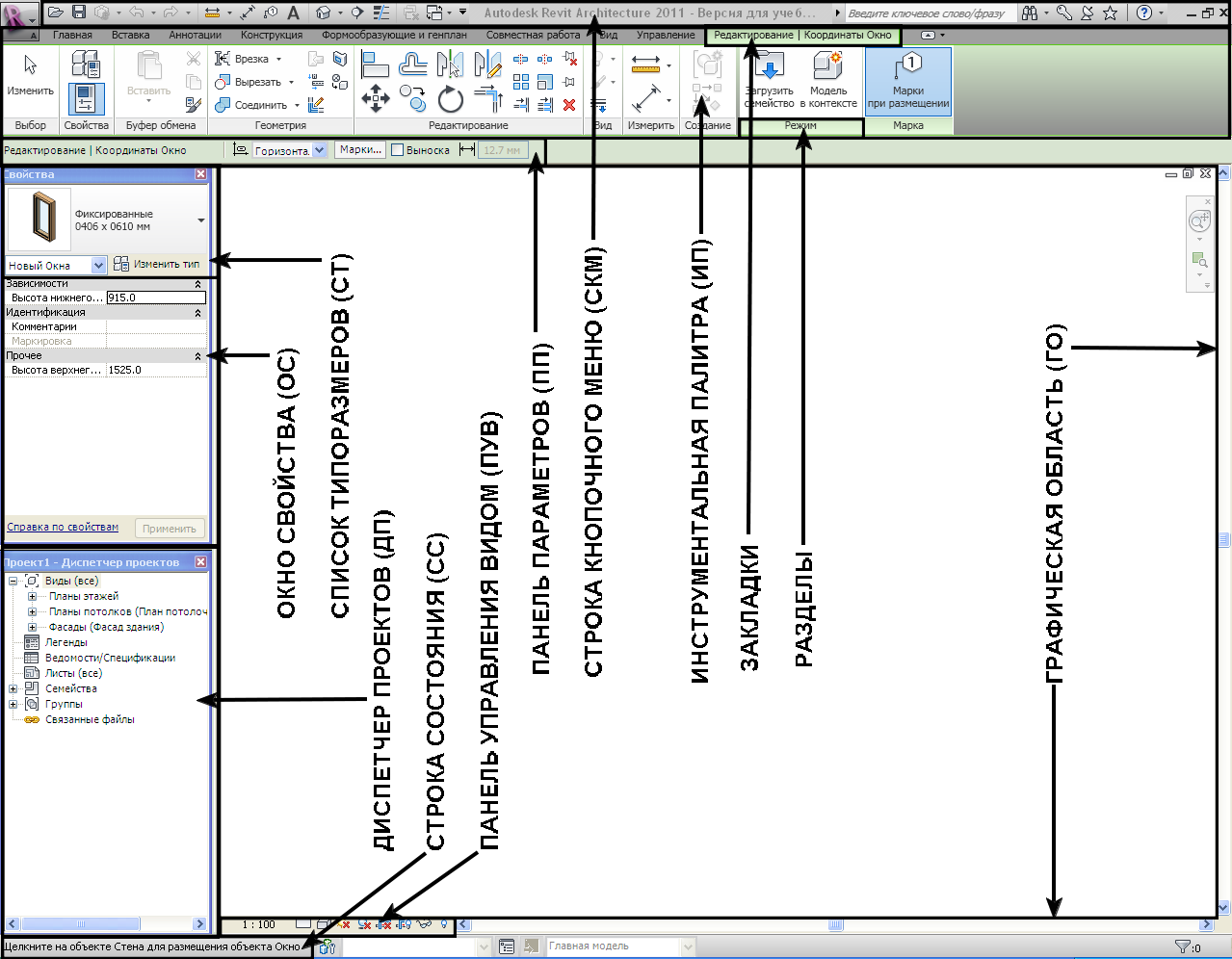Viewport: 1232px width, 959px height.
Task: Click the red X Delete tool
Action: point(569,105)
